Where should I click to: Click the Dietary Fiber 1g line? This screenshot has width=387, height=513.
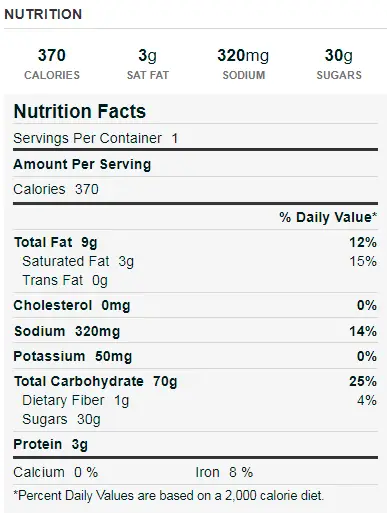pos(195,400)
